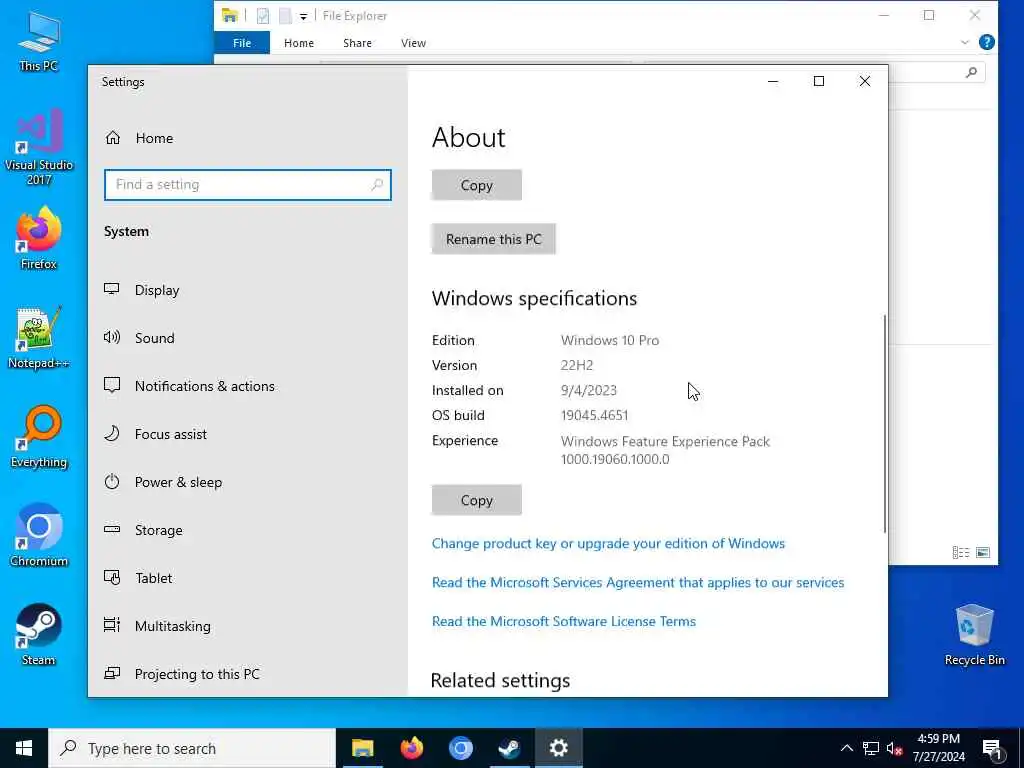Select Visual Studio 2017 desktop shortcut
This screenshot has height=768, width=1024.
39,147
